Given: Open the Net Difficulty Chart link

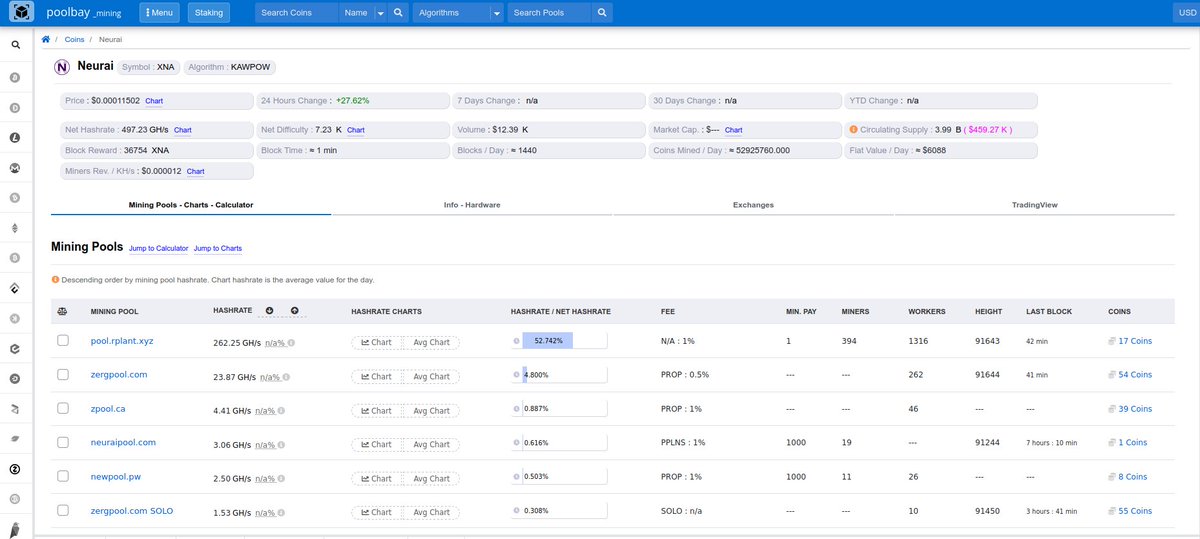Looking at the screenshot, I should point(356,130).
